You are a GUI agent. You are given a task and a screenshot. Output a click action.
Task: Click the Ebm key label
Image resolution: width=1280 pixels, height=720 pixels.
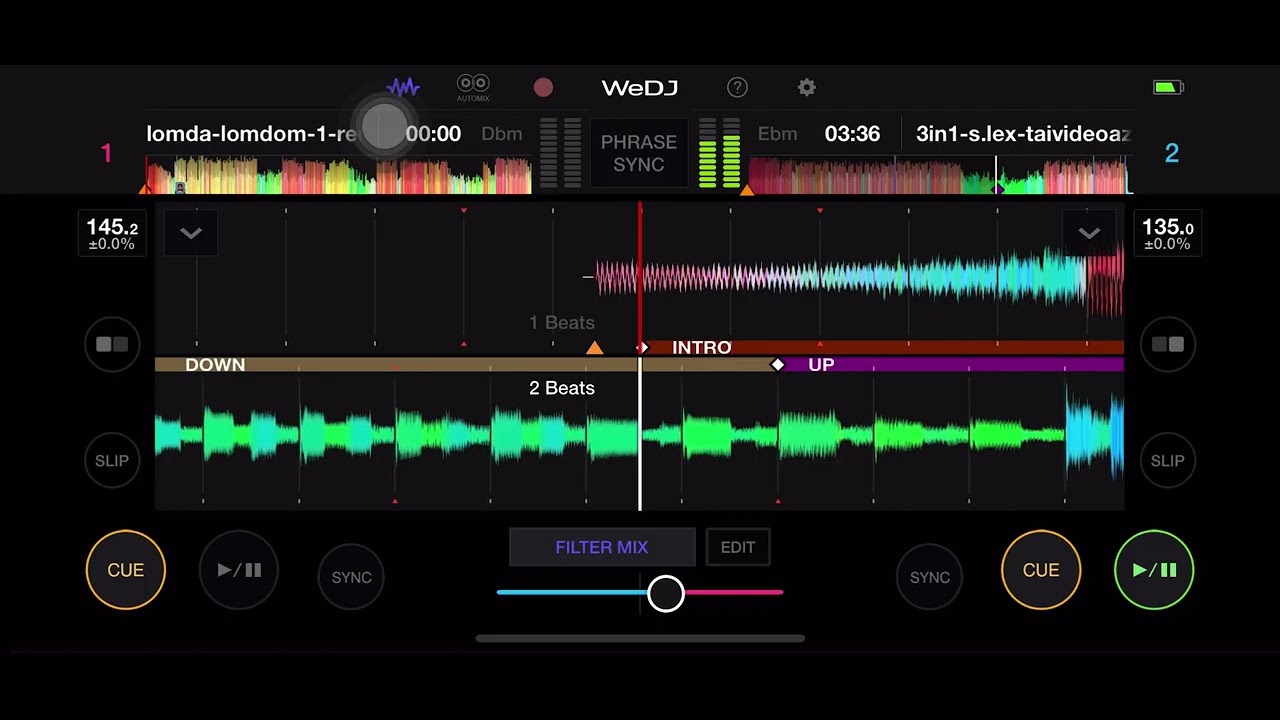coord(777,134)
